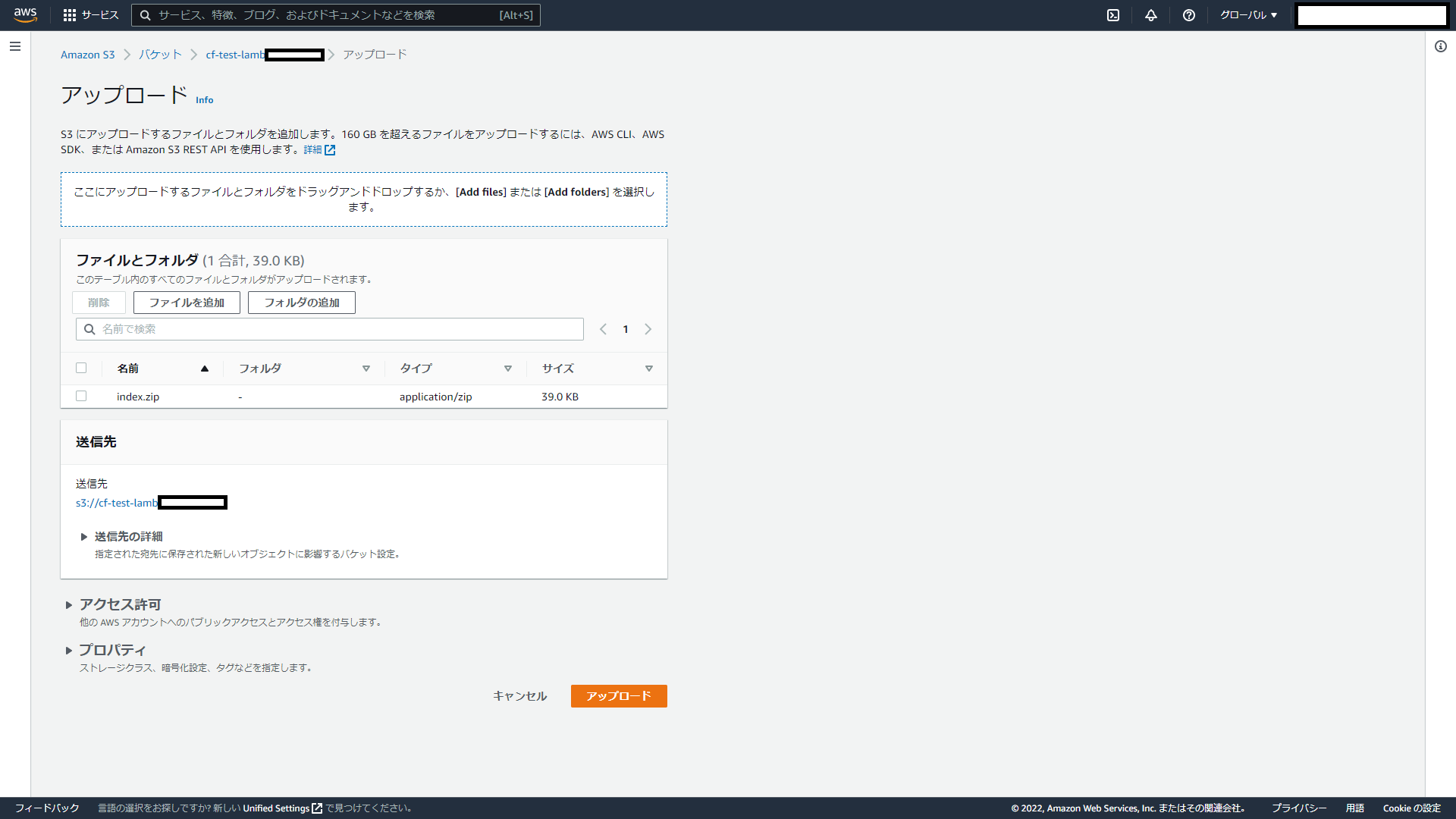
Task: Click the magnifier icon in the name search box
Action: (x=89, y=328)
